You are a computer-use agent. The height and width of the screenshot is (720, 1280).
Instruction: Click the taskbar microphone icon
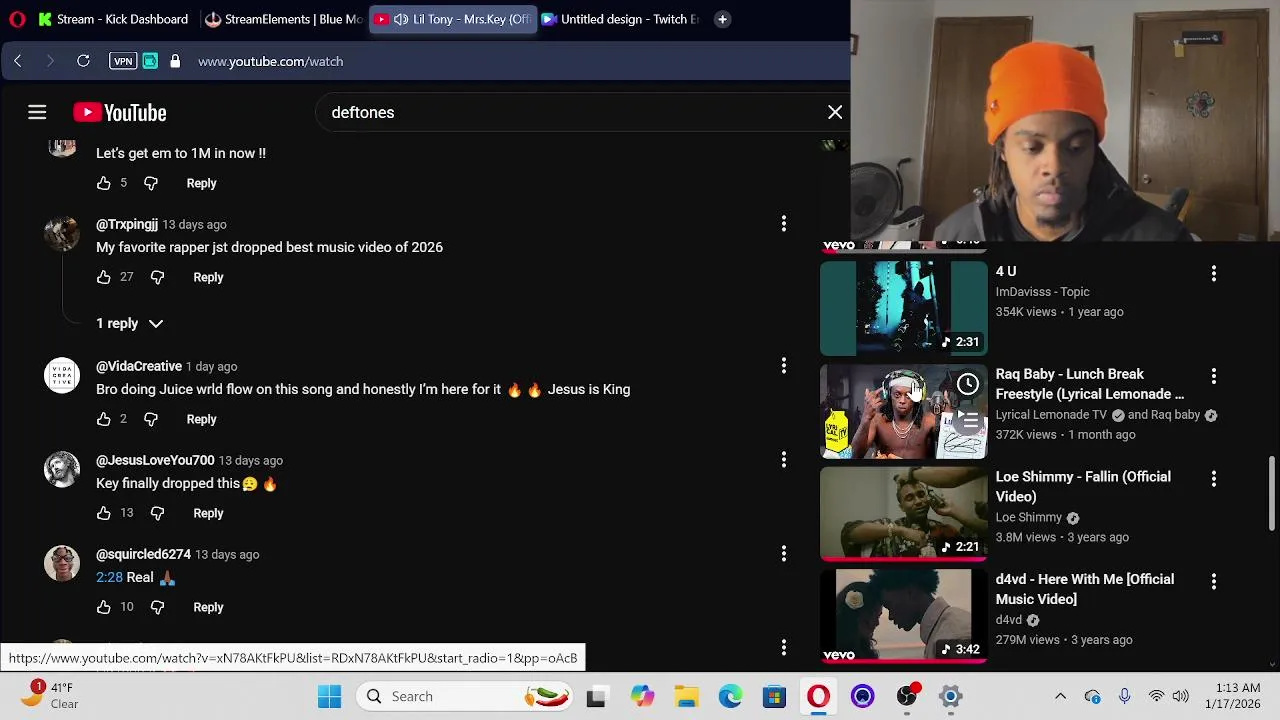[1124, 696]
